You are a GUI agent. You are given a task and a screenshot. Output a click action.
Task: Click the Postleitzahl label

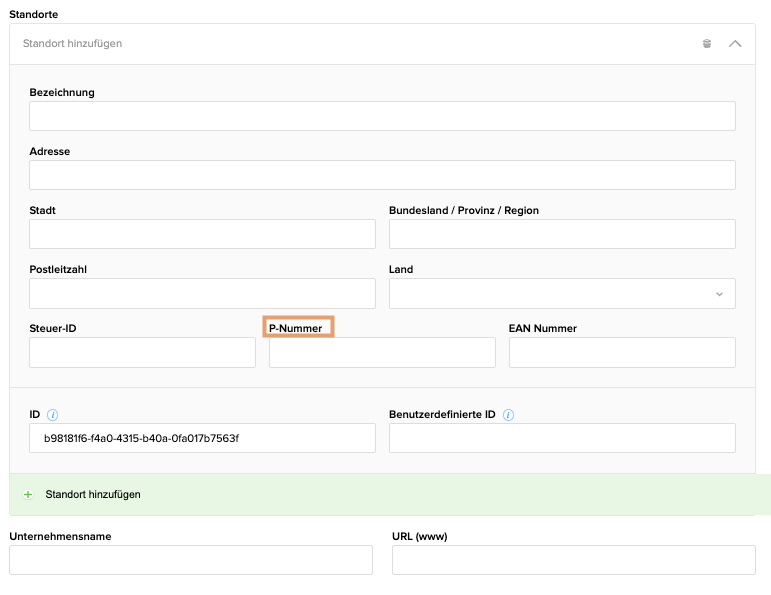(58, 269)
